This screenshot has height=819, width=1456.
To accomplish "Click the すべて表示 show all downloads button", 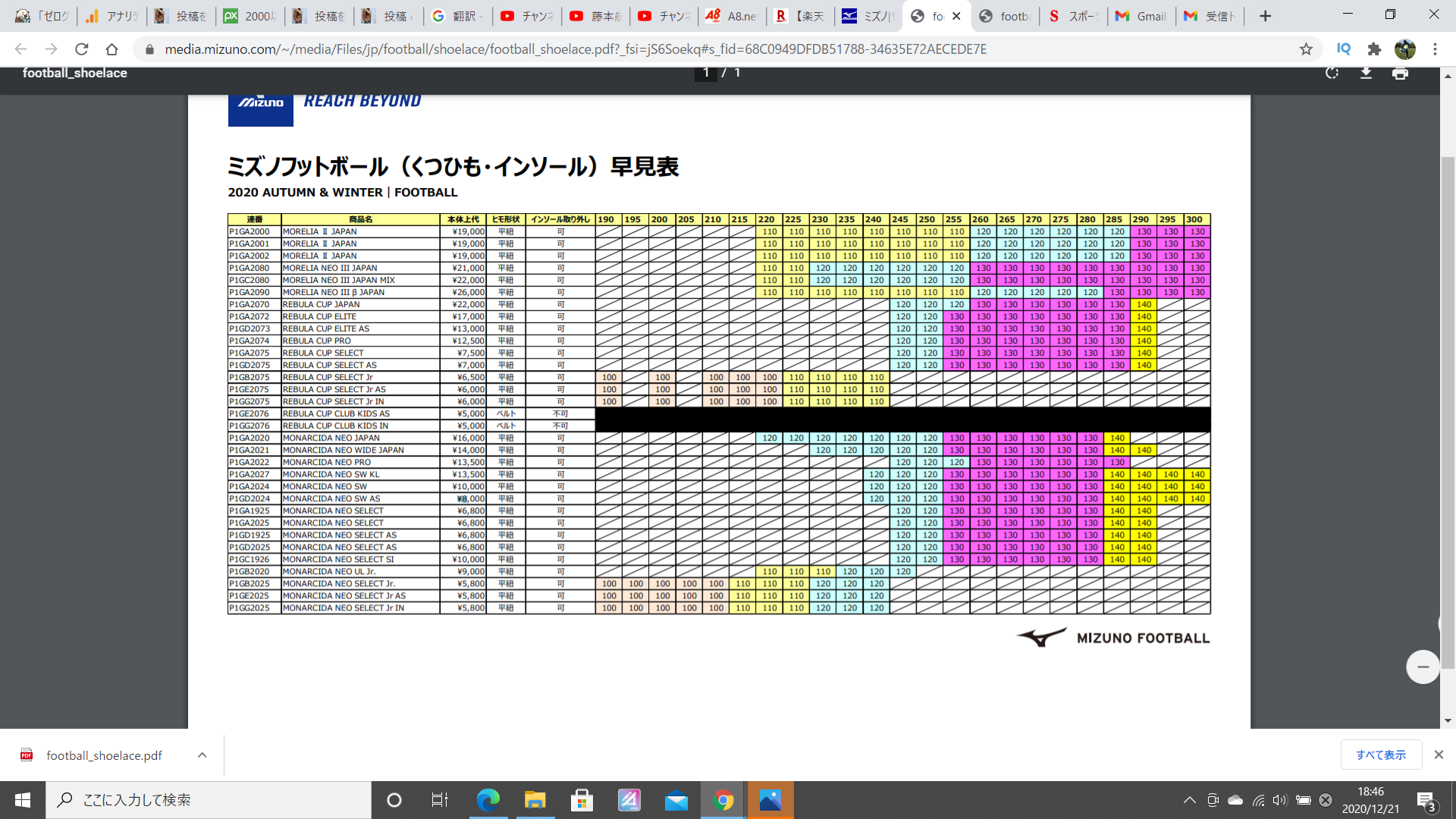I will coord(1381,755).
